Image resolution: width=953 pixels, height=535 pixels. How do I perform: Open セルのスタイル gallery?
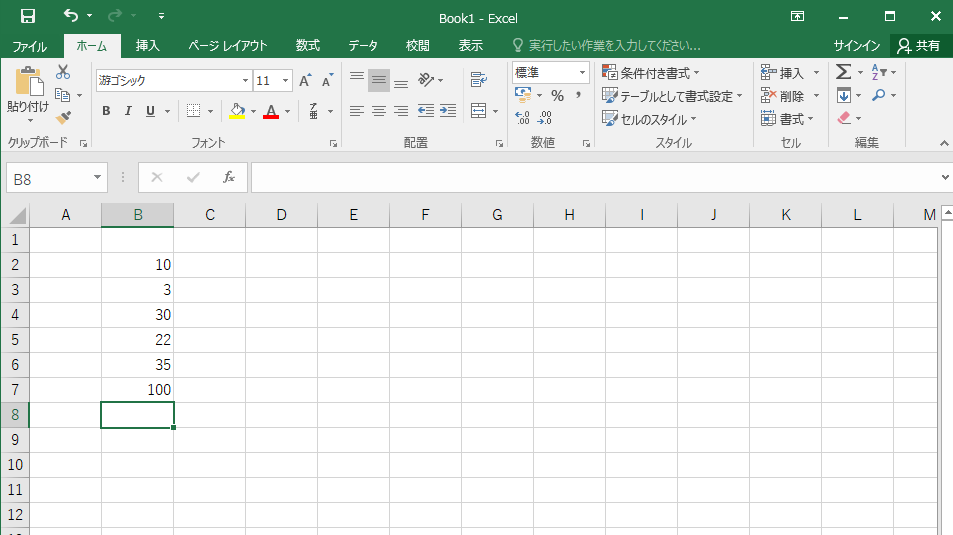click(649, 119)
